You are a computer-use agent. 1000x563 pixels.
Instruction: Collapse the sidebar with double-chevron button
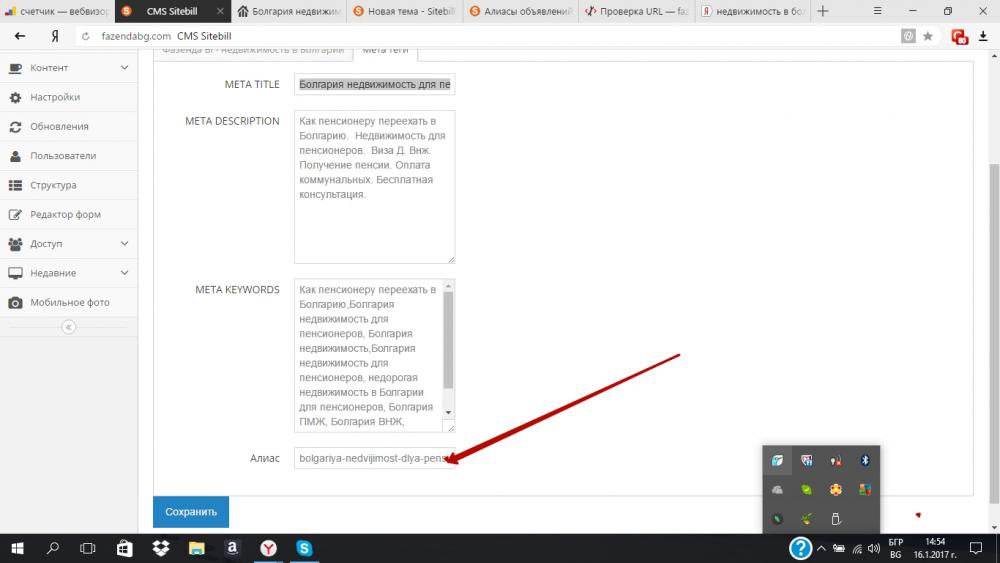pos(68,327)
